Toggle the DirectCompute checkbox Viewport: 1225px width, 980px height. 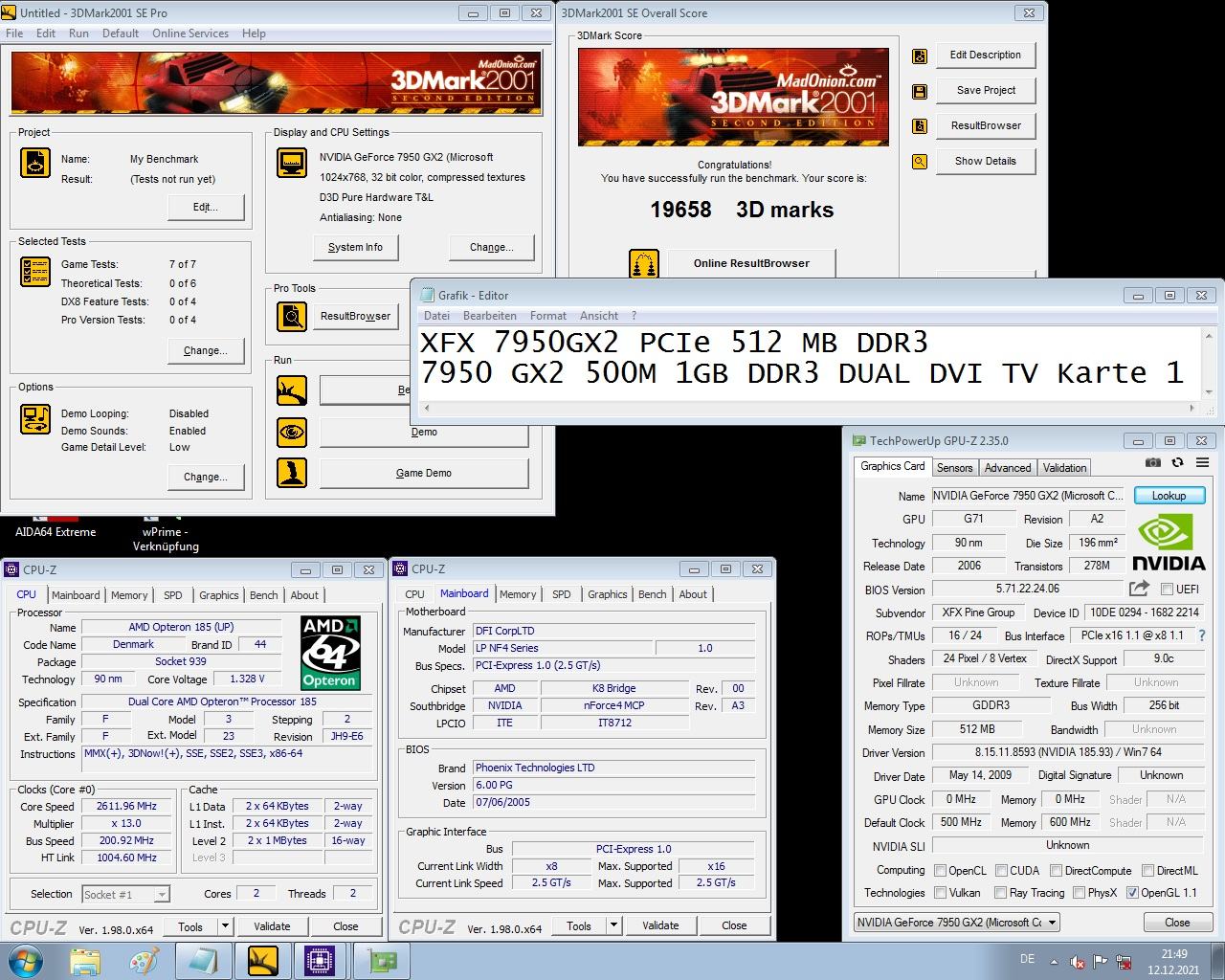1056,871
